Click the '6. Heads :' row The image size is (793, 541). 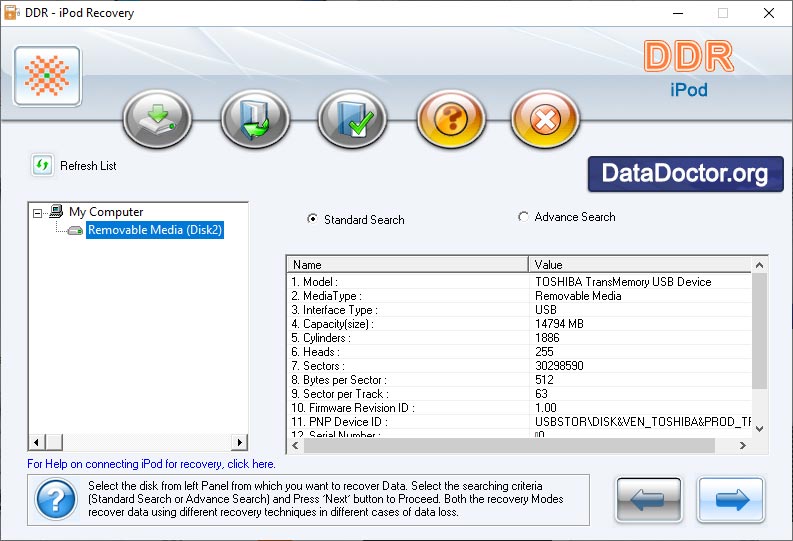(x=519, y=352)
